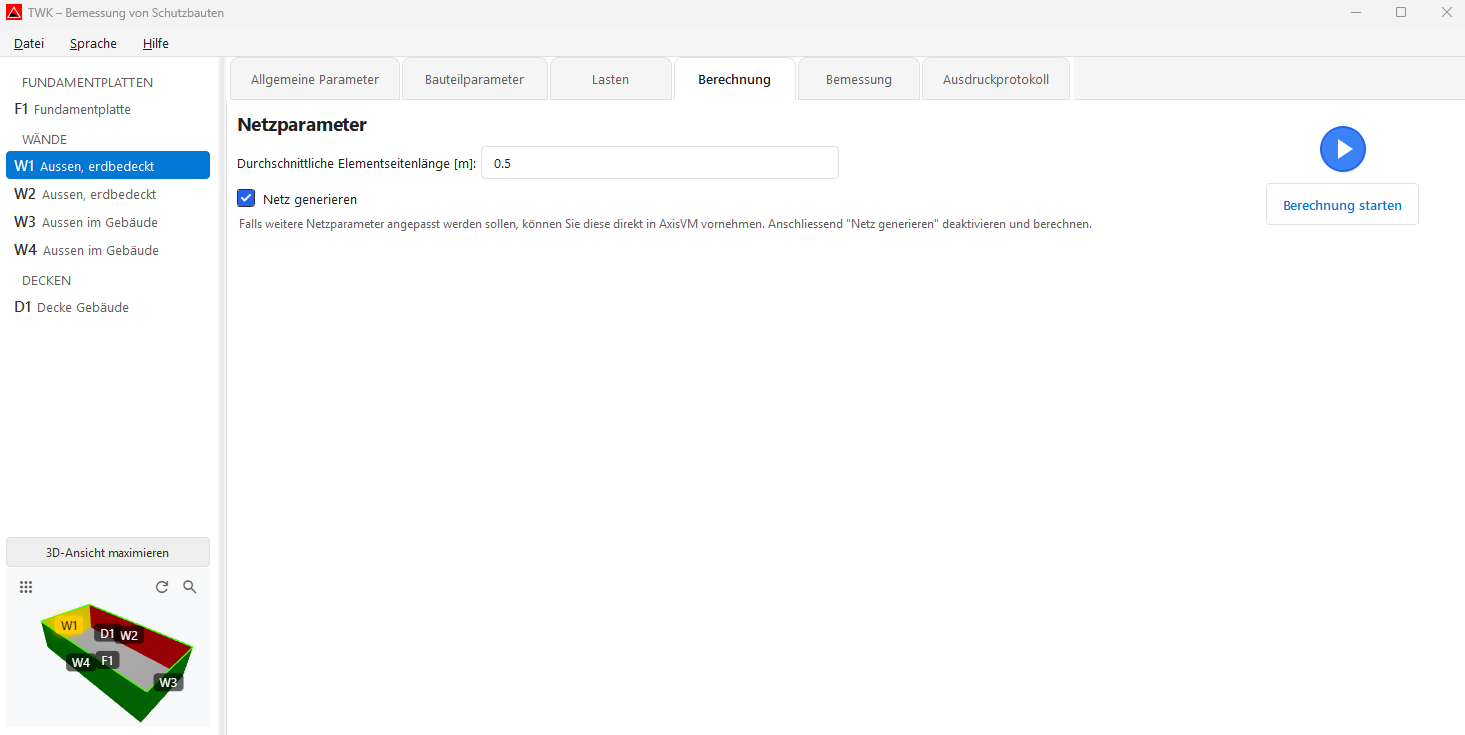The image size is (1465, 735).
Task: Click the TWK logo in the title bar
Action: click(13, 12)
